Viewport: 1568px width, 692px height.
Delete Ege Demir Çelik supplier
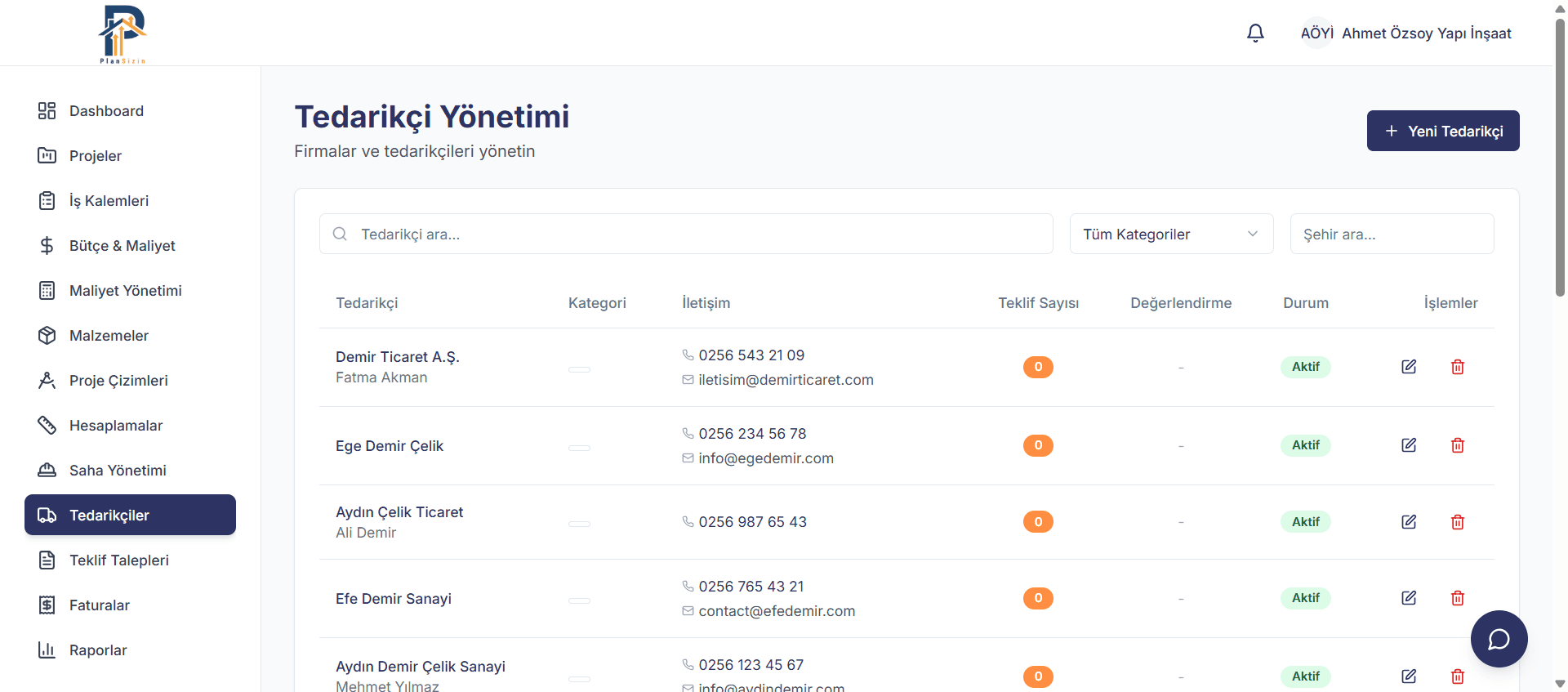coord(1458,445)
